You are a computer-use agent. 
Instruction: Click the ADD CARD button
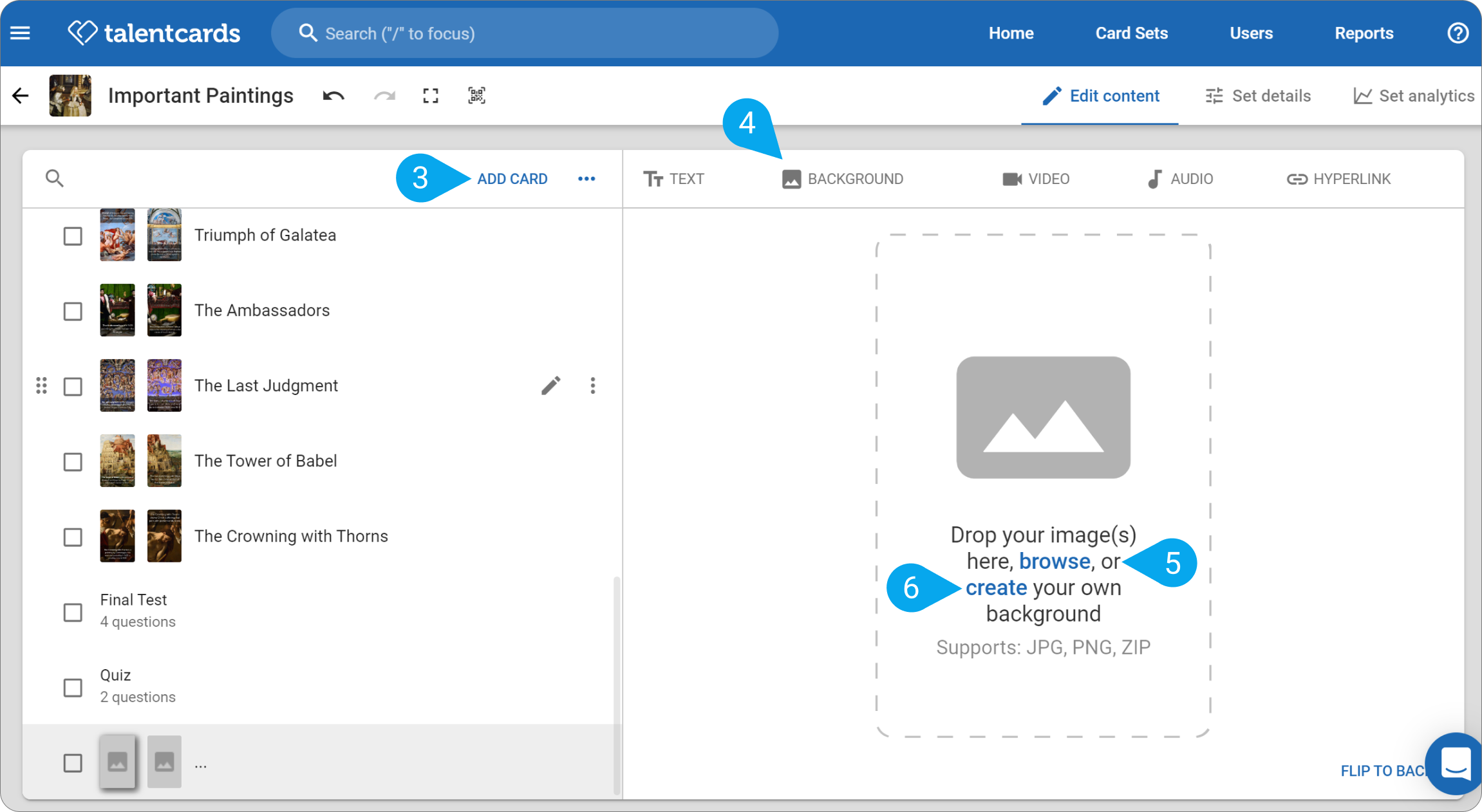point(512,179)
